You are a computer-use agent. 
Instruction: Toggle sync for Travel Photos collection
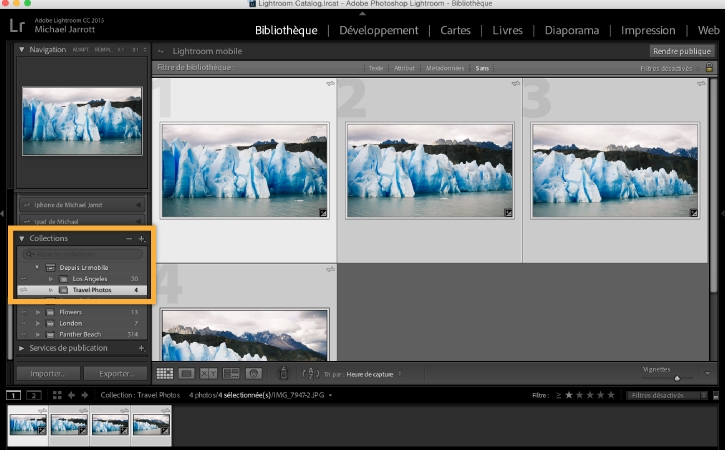point(24,290)
